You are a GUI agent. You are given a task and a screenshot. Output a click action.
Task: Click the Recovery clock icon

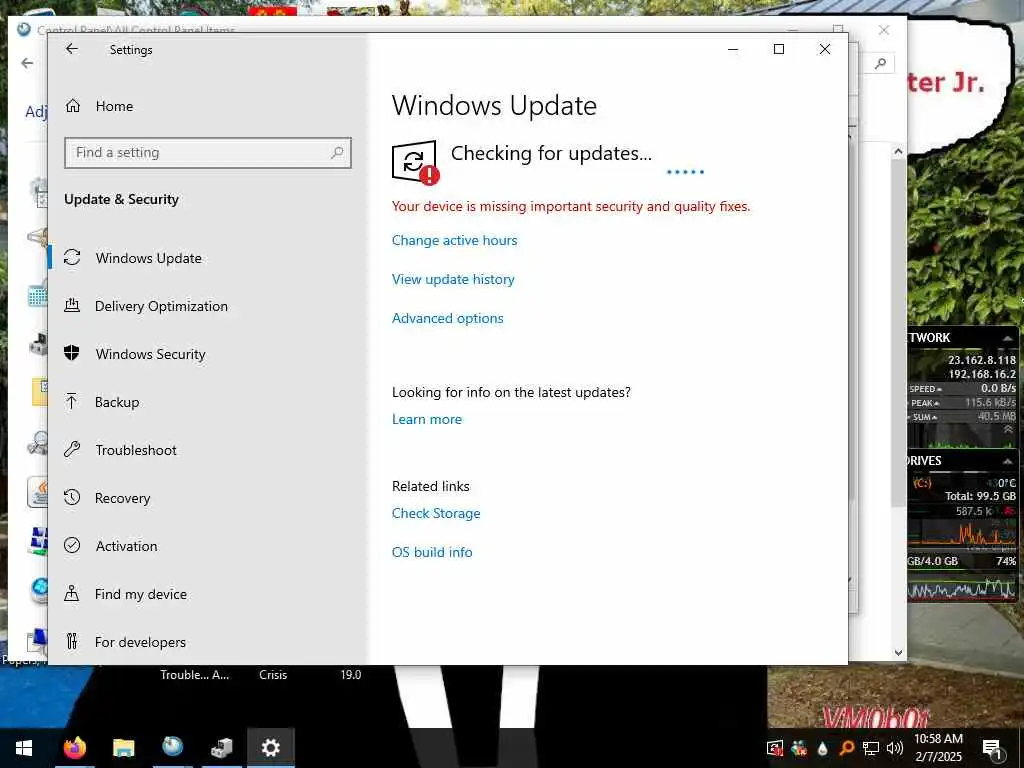click(72, 498)
